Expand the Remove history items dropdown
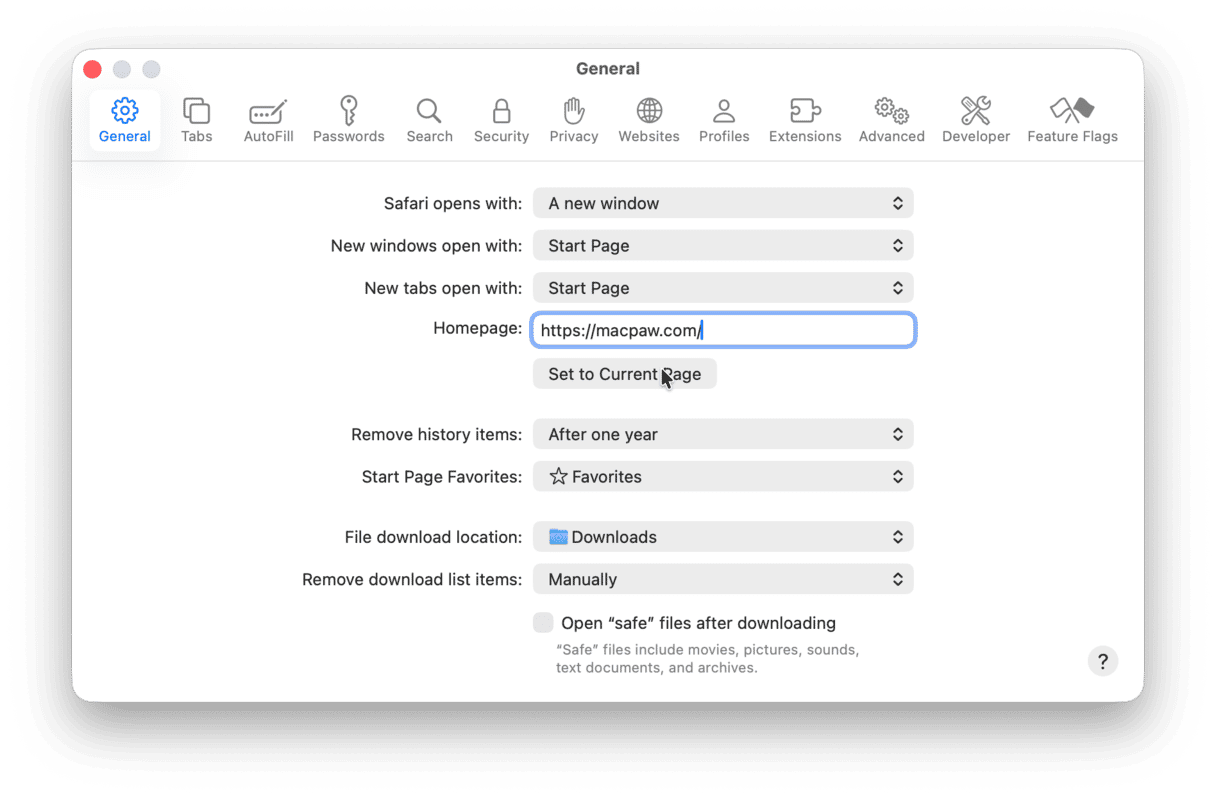Image resolution: width=1216 pixels, height=797 pixels. click(723, 434)
